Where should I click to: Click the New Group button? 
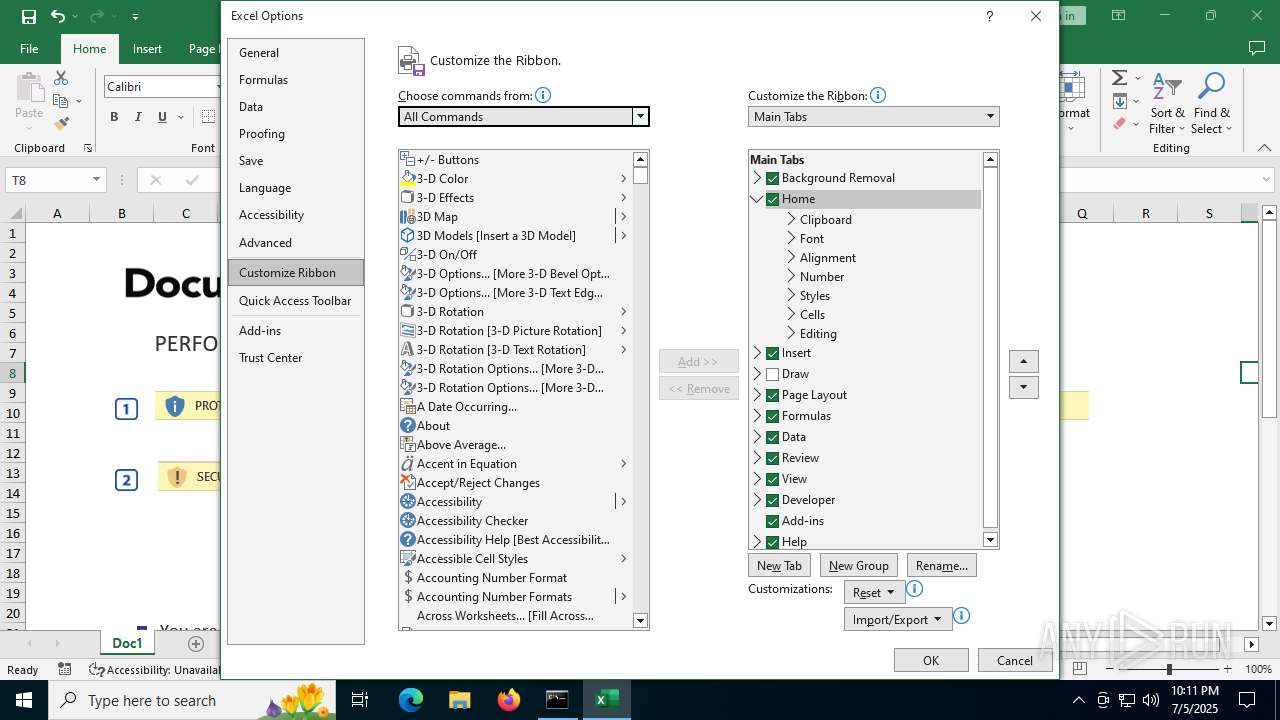tap(859, 565)
